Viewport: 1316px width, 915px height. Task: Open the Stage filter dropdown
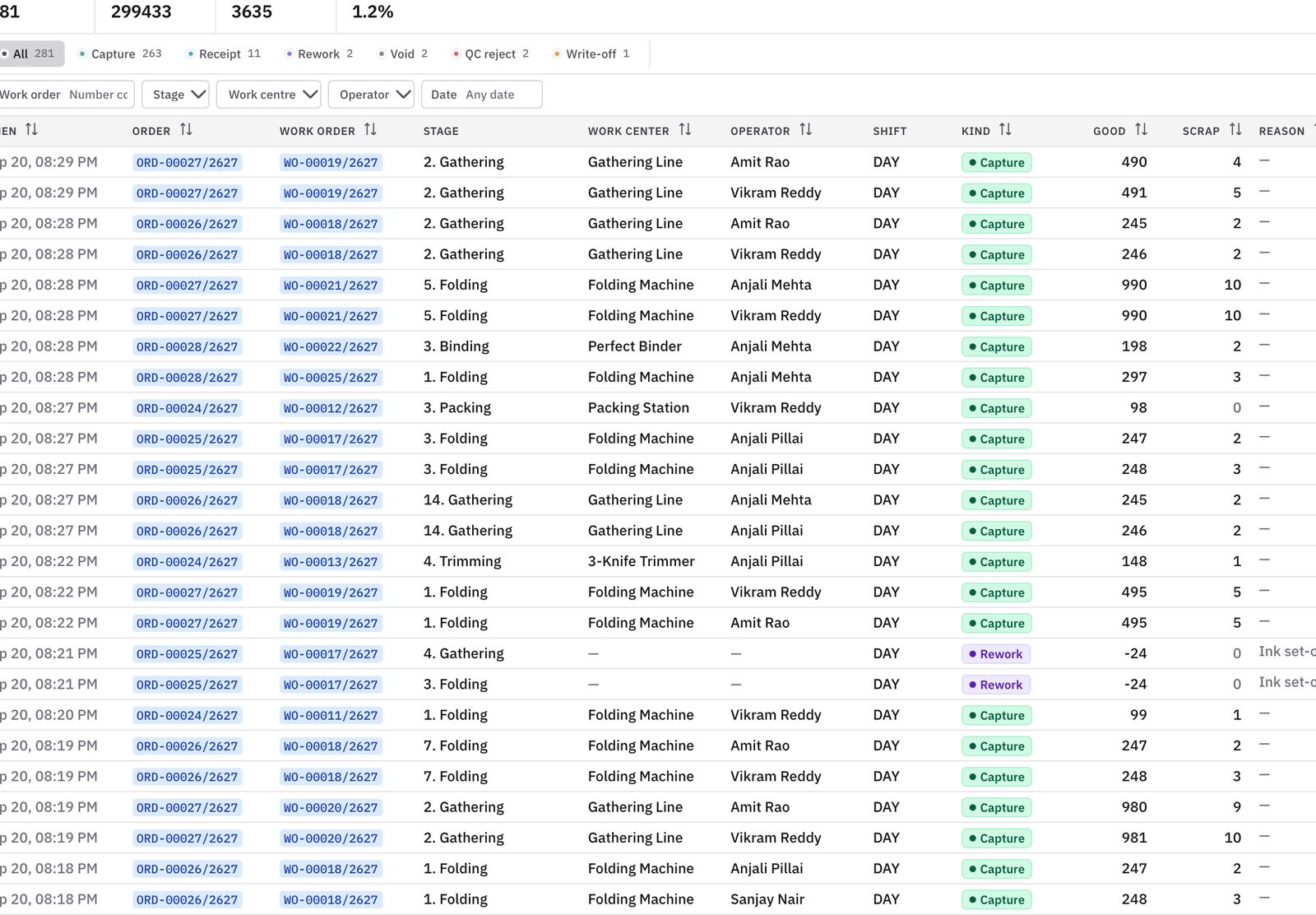pos(175,95)
